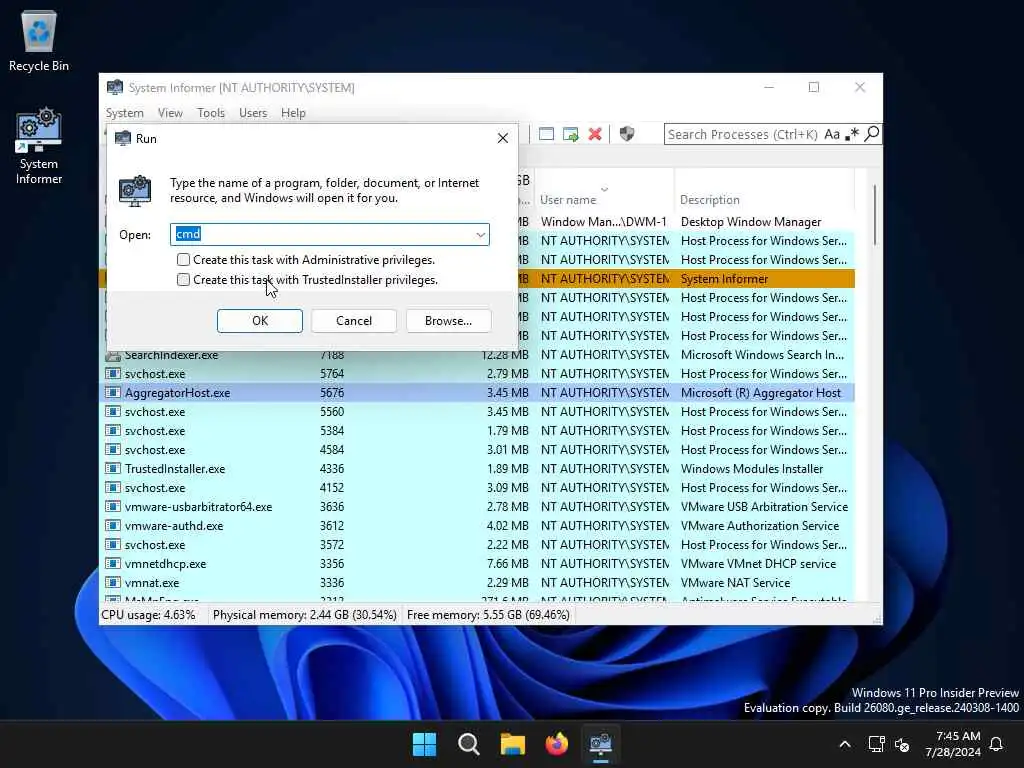Open the View menu
Image resolution: width=1024 pixels, height=768 pixels.
pyautogui.click(x=170, y=113)
